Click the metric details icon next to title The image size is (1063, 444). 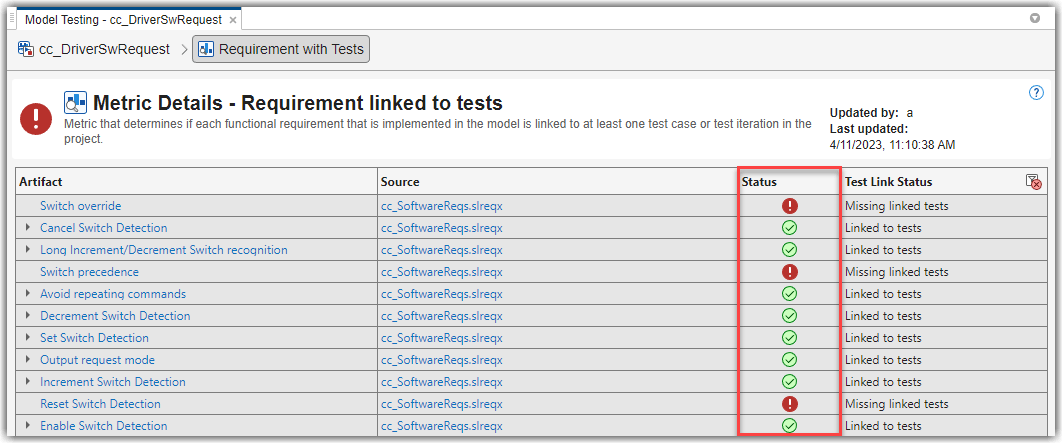tap(75, 103)
